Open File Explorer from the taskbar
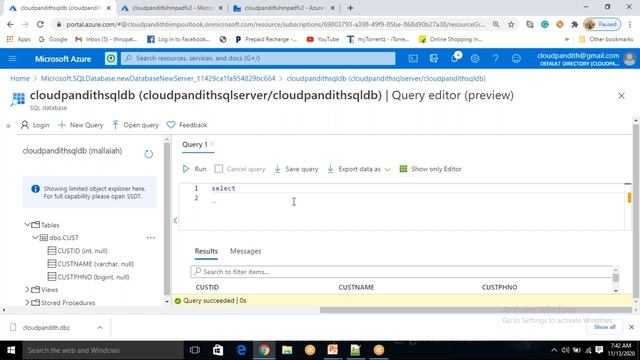The image size is (640, 360). pos(287,350)
